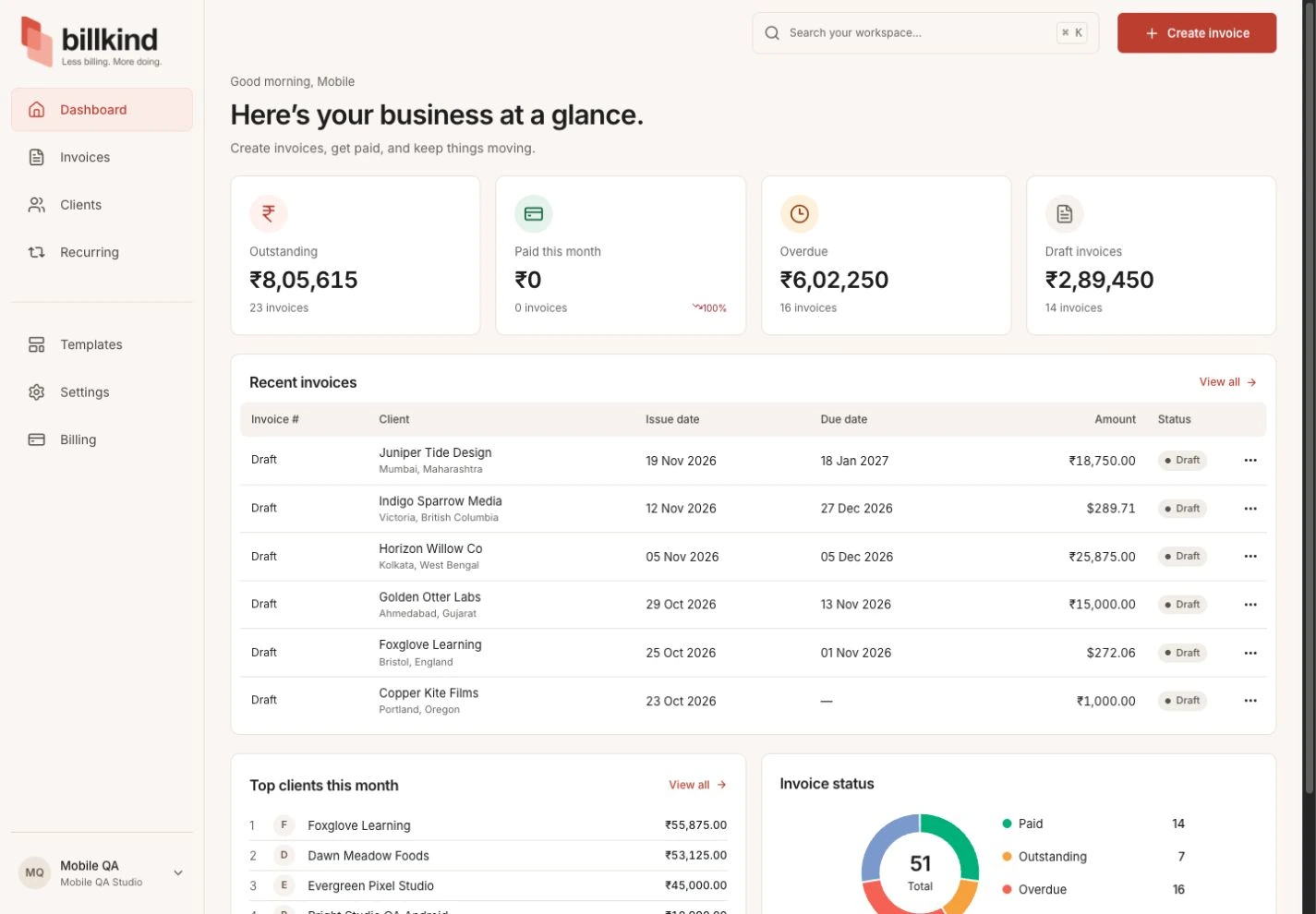Click the Amount column header
The width and height of the screenshot is (1316, 914).
(x=1115, y=419)
